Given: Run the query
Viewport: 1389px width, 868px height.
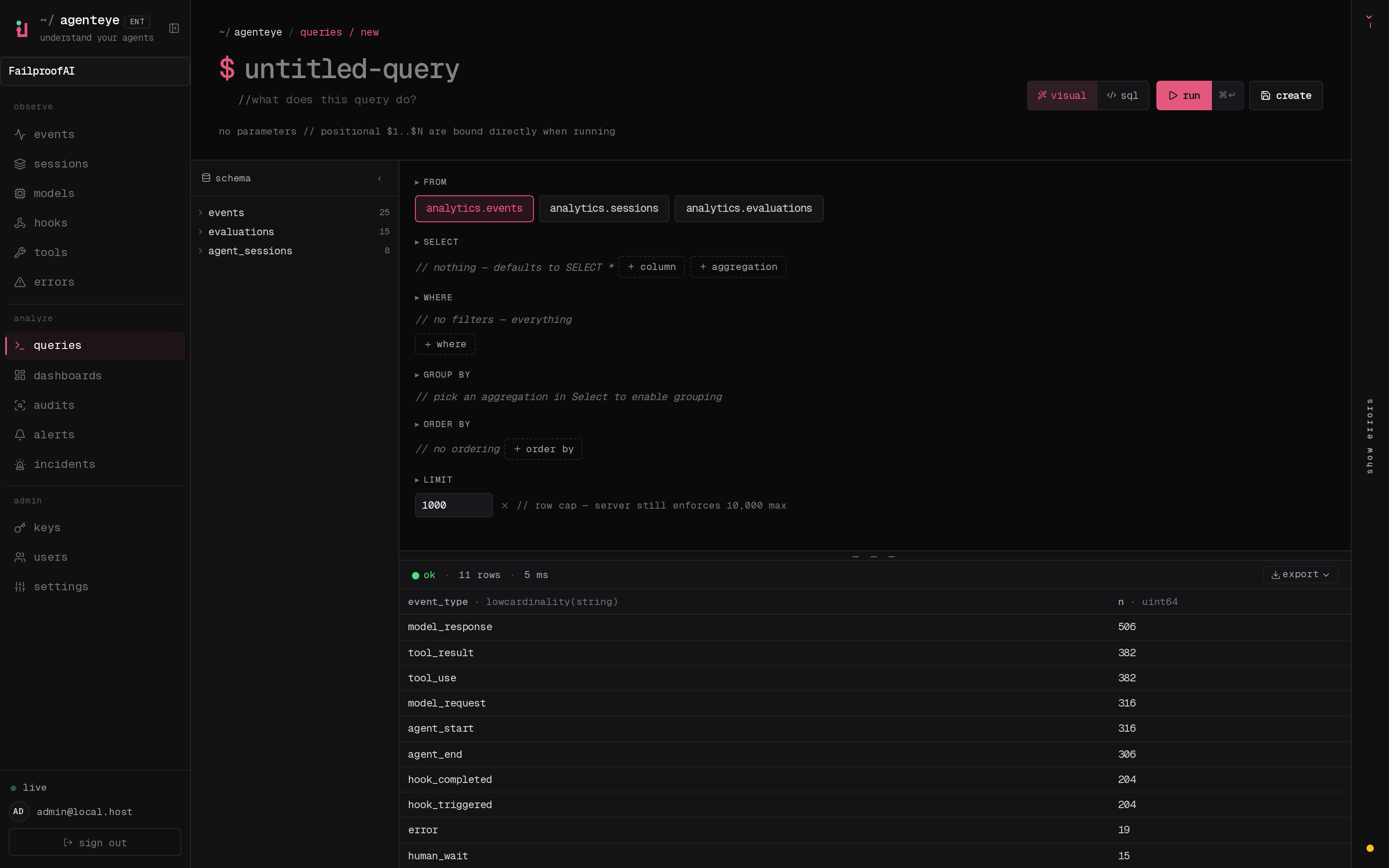Looking at the screenshot, I should [x=1184, y=95].
